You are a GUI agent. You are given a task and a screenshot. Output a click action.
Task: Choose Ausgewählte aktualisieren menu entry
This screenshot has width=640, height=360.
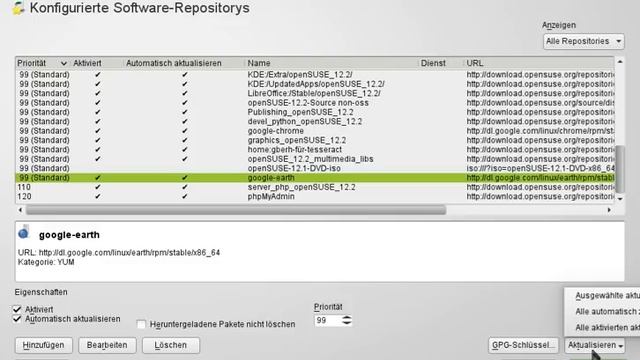(x=607, y=296)
